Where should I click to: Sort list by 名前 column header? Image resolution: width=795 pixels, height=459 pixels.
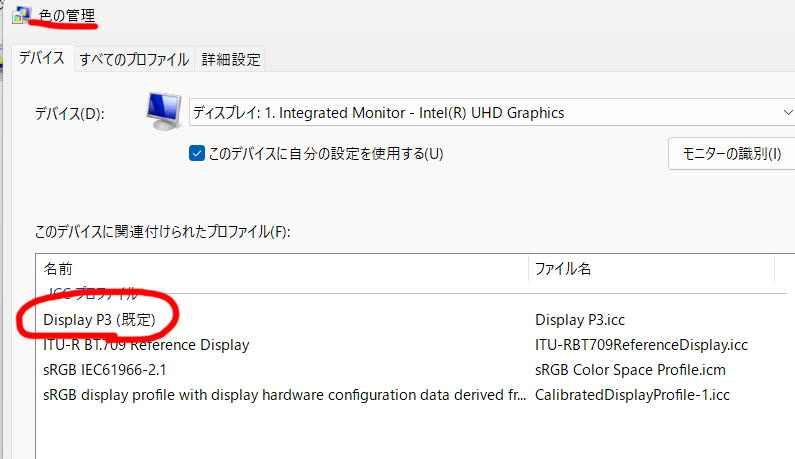click(x=282, y=268)
